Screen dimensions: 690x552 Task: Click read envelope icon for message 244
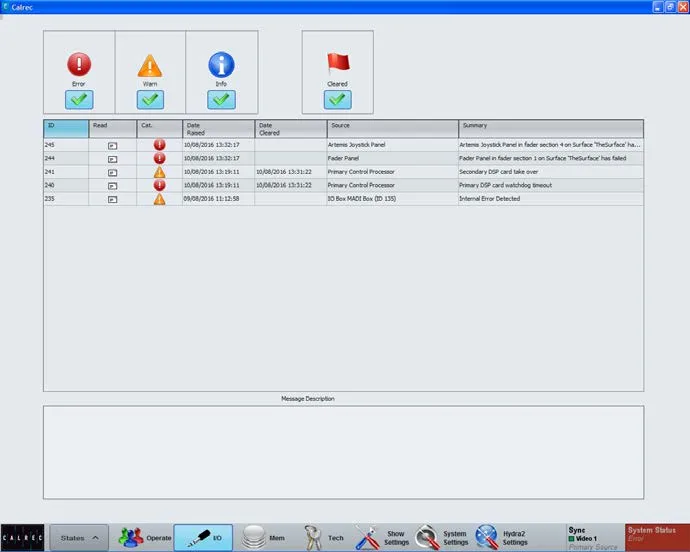(x=113, y=159)
